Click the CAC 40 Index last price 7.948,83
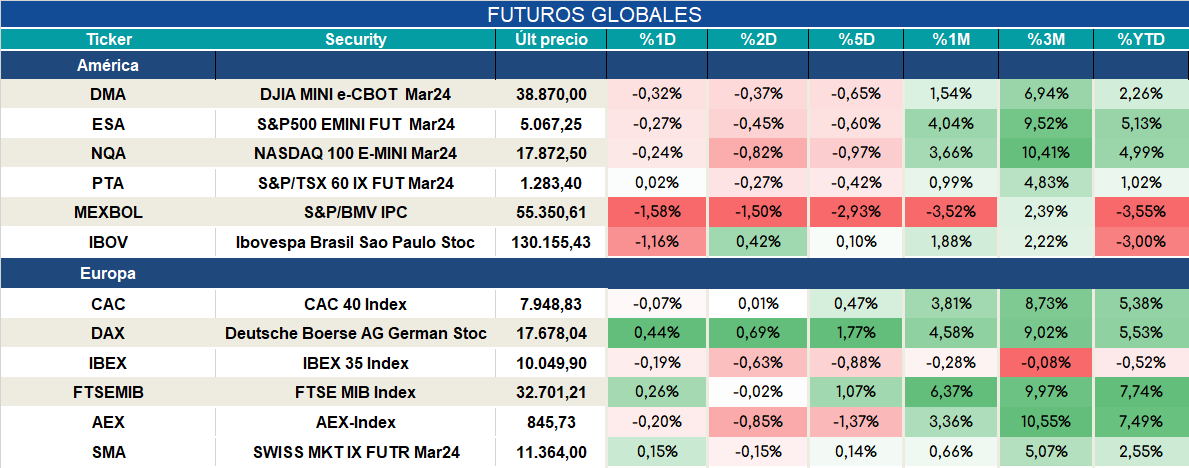 click(x=551, y=304)
